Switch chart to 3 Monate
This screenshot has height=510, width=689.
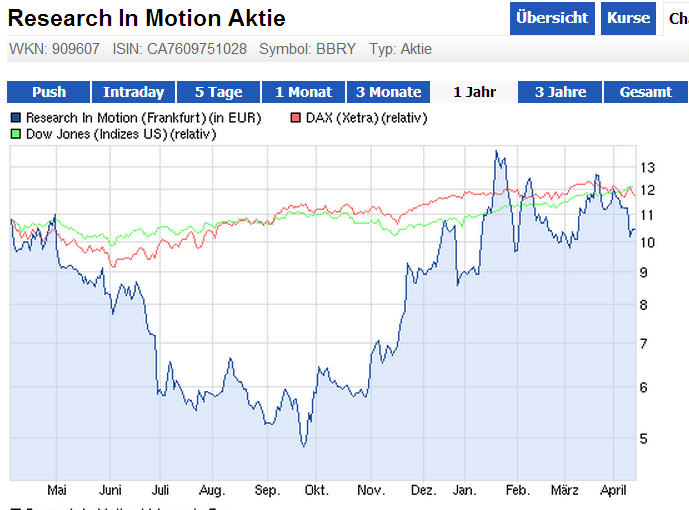(388, 92)
